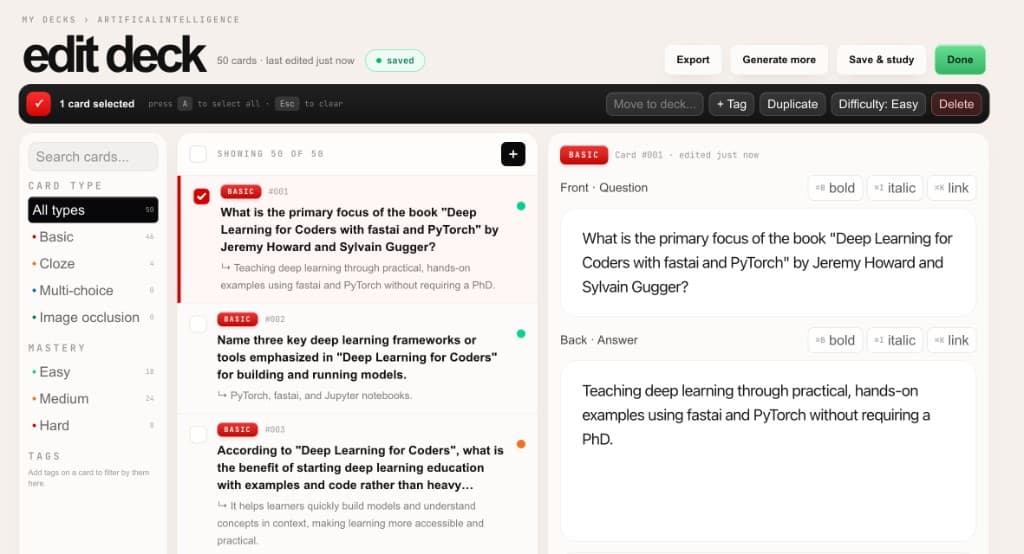Image resolution: width=1024 pixels, height=554 pixels.
Task: Click the red checkmark selection icon in toolbar
Action: click(x=39, y=104)
